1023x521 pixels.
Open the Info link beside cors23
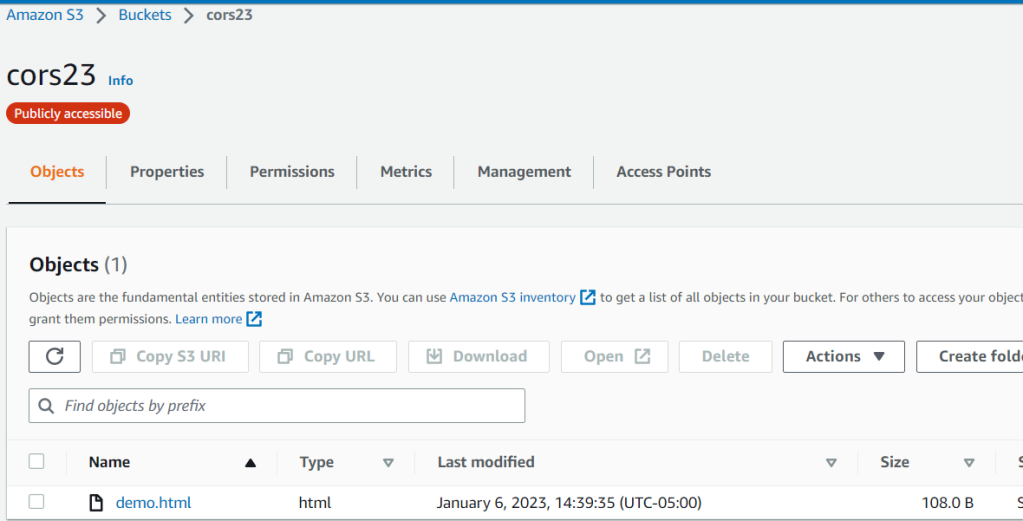[x=121, y=80]
